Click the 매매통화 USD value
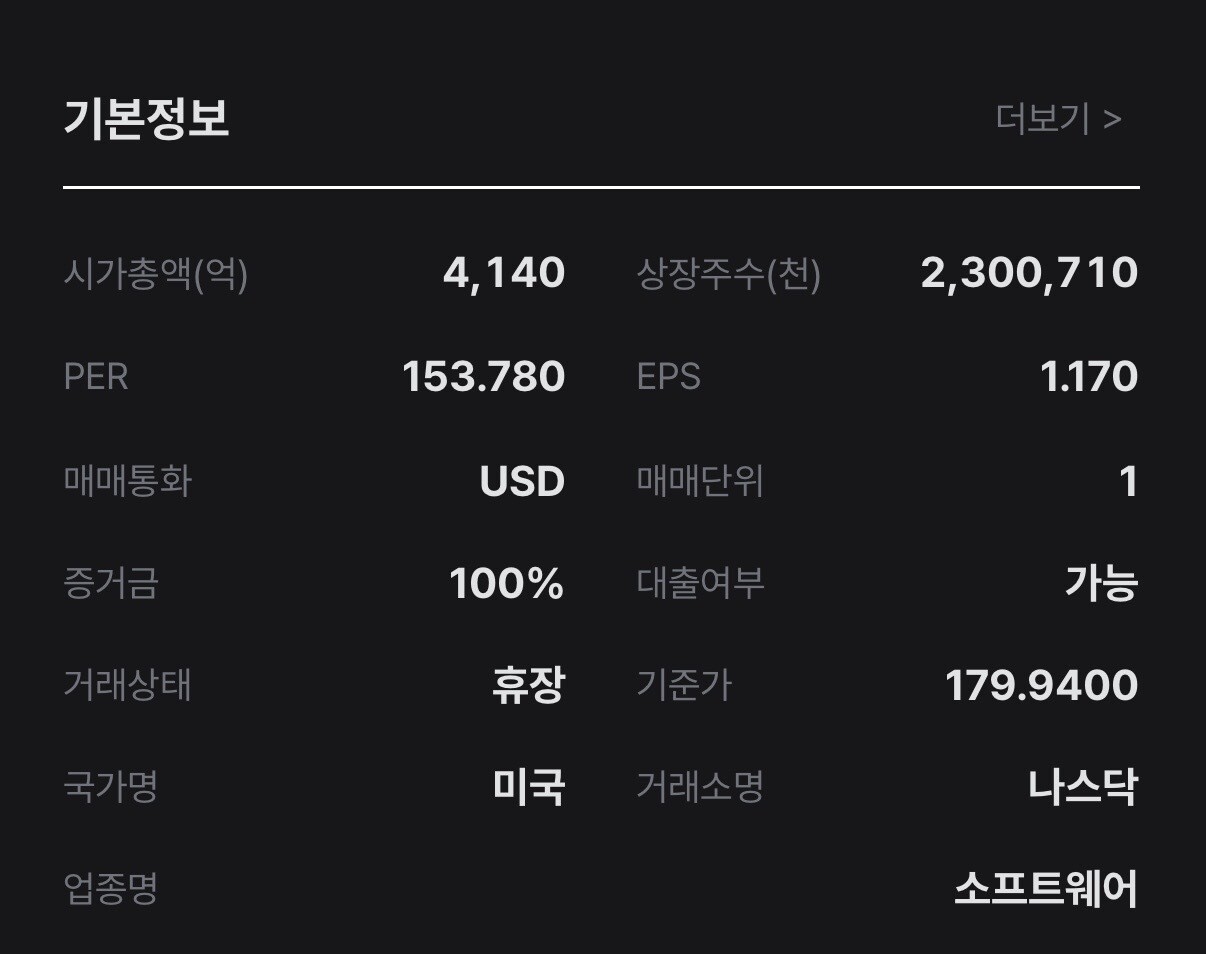1206x954 pixels. point(522,482)
